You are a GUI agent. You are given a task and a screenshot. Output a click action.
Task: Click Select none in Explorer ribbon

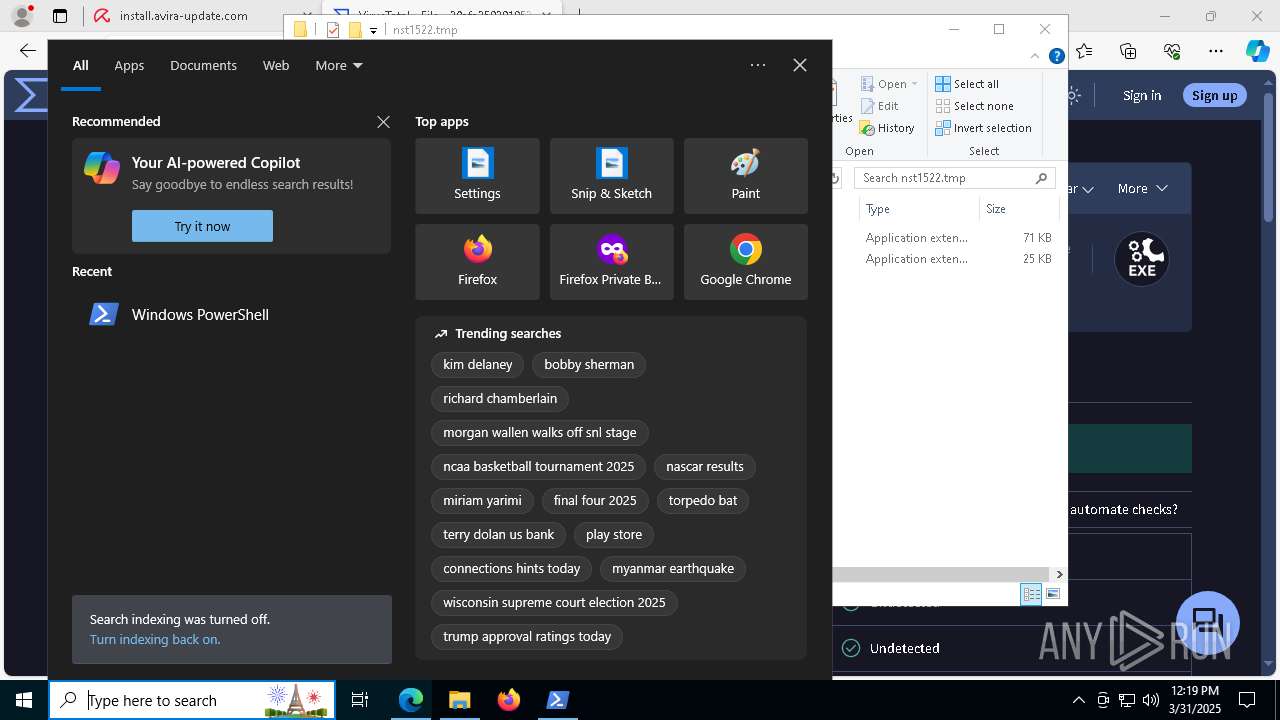[x=974, y=106]
